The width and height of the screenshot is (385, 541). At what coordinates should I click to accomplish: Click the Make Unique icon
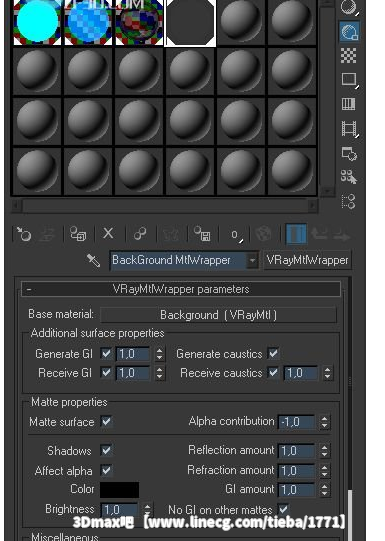point(171,235)
